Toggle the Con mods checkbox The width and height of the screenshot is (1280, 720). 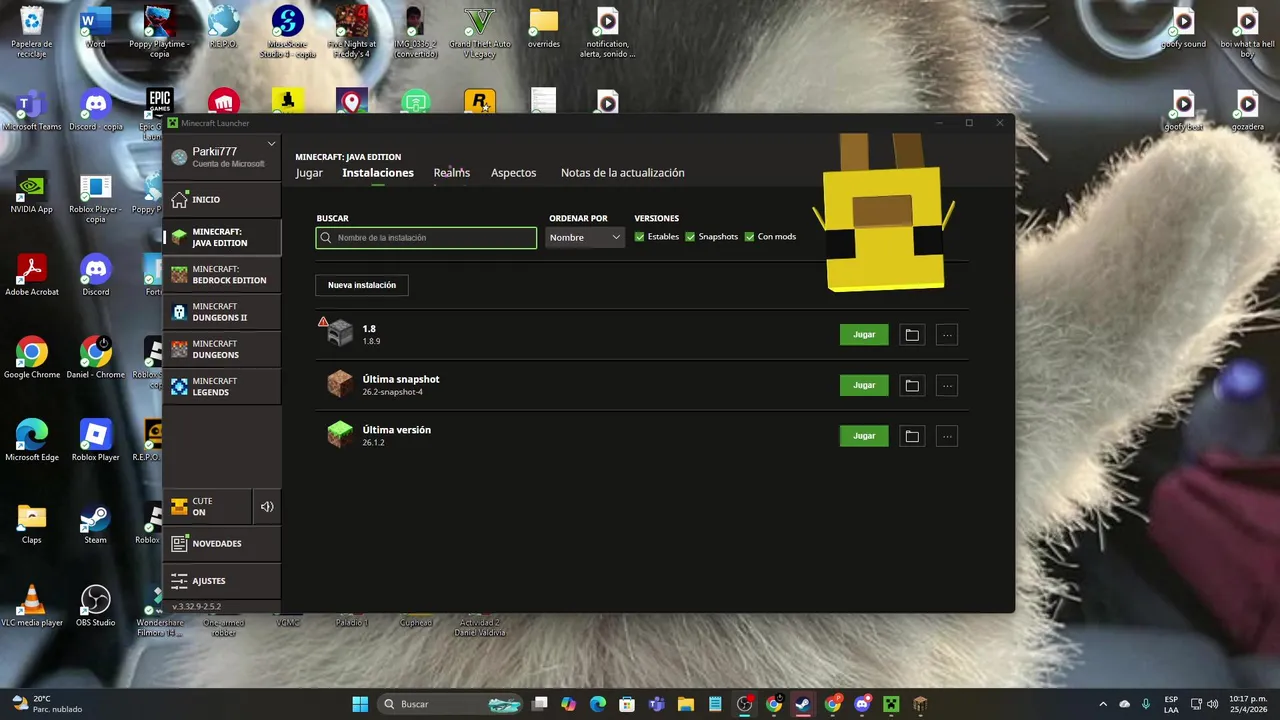[x=749, y=237]
